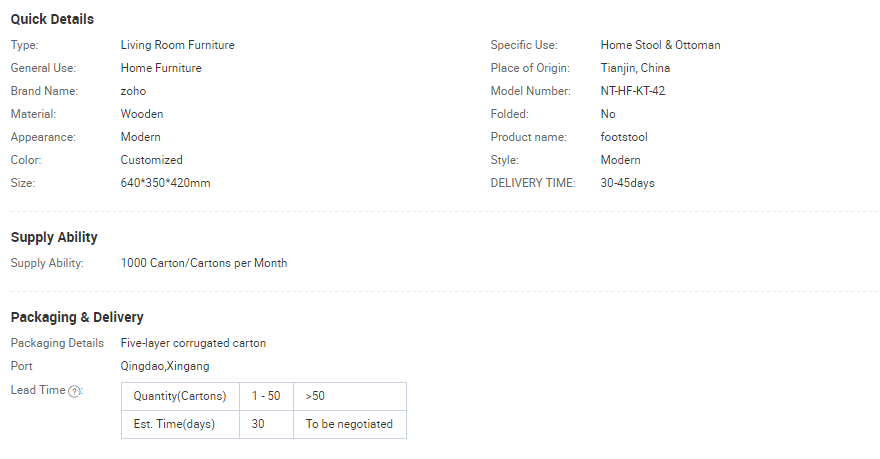The image size is (880, 459).
Task: Click the 640*350*420mm size value
Action: (165, 183)
